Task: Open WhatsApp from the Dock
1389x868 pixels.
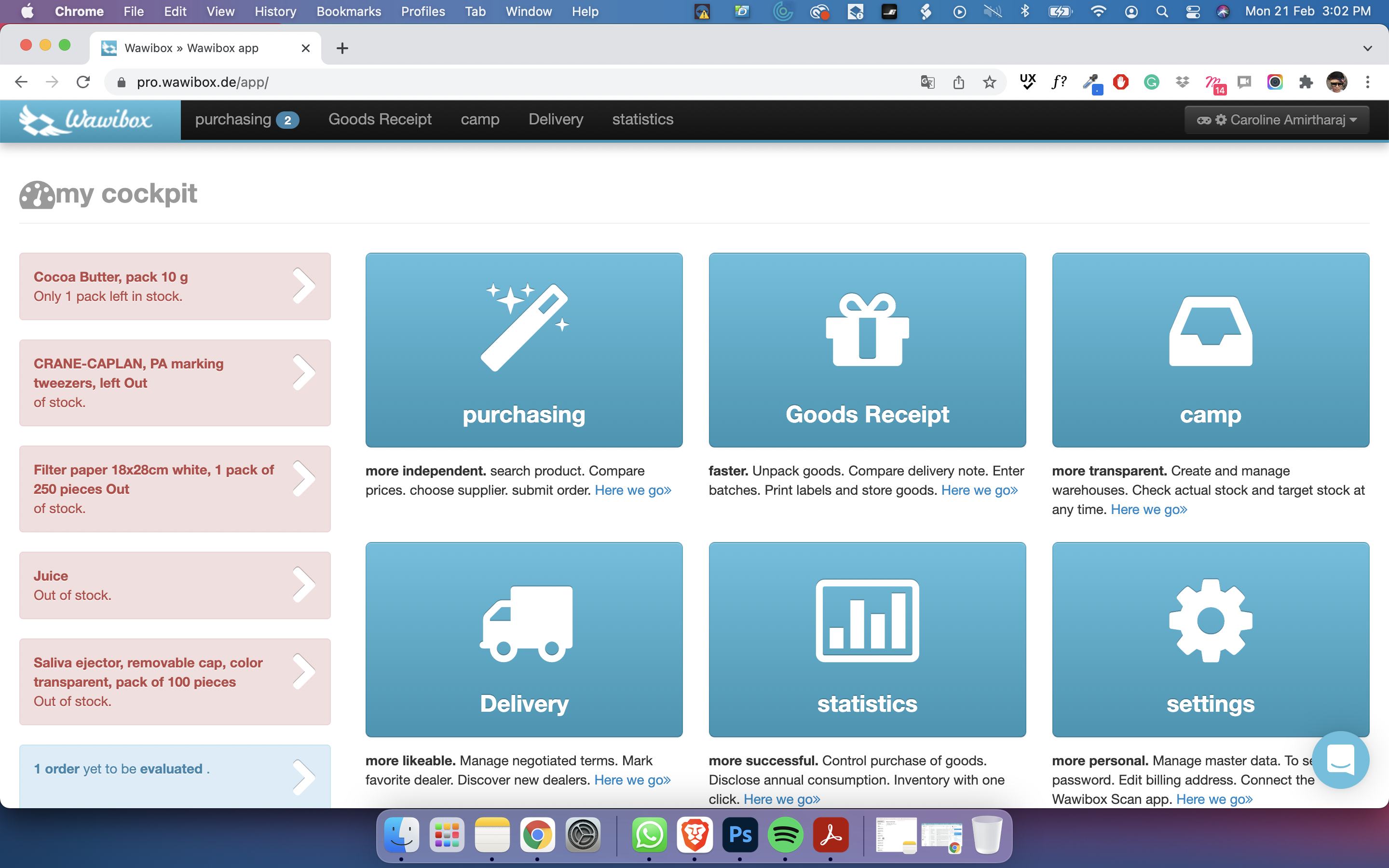Action: (649, 834)
